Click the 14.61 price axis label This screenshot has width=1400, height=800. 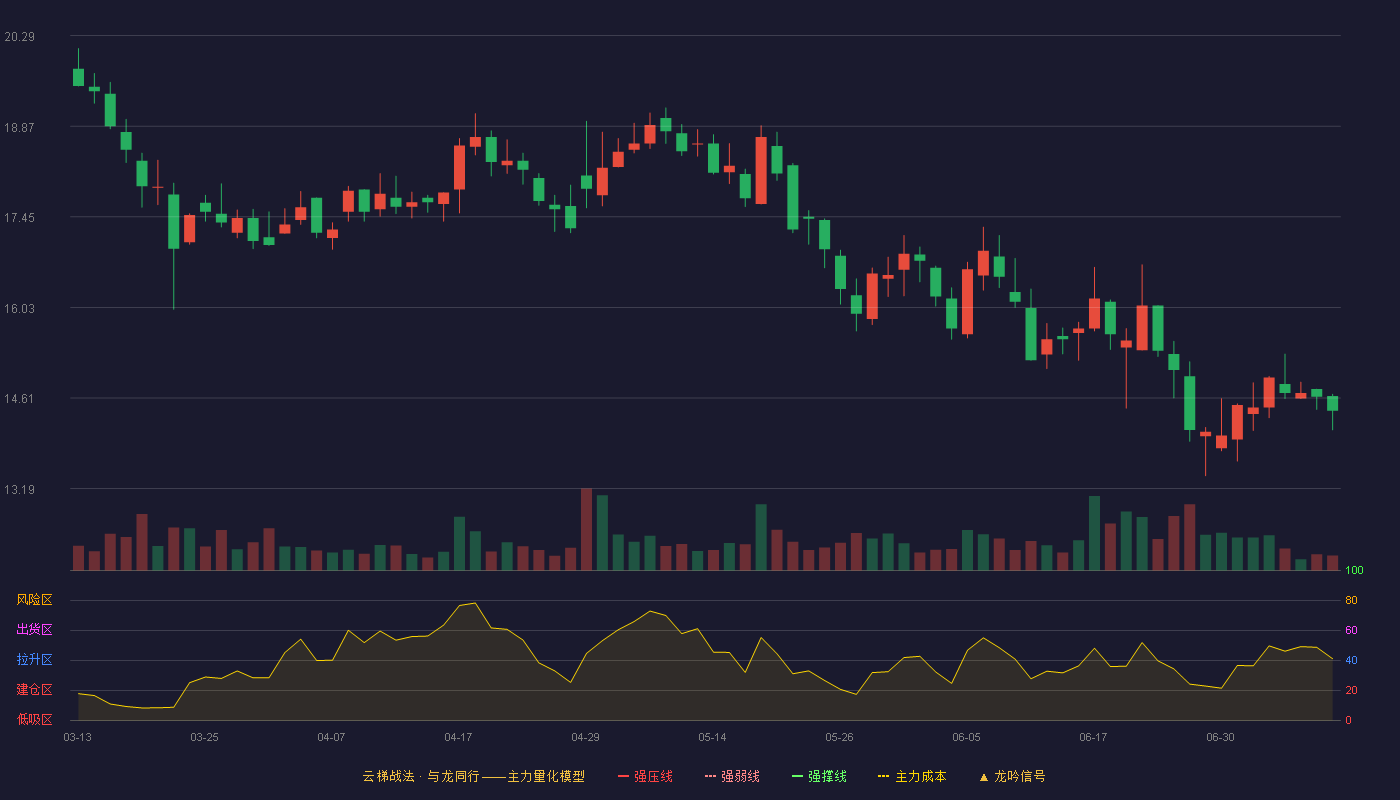point(19,399)
